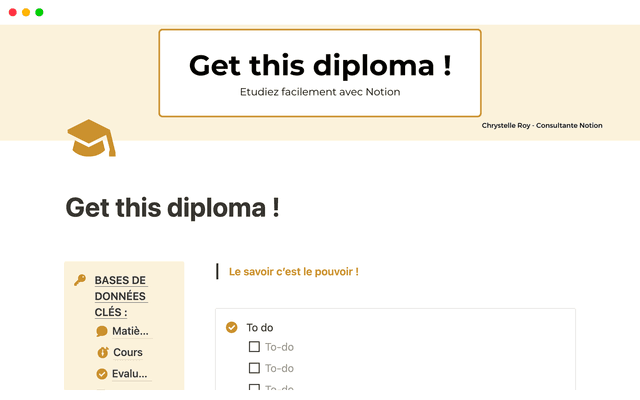The width and height of the screenshot is (640, 400).
Task: Open the Evaluations database link
Action: [130, 374]
